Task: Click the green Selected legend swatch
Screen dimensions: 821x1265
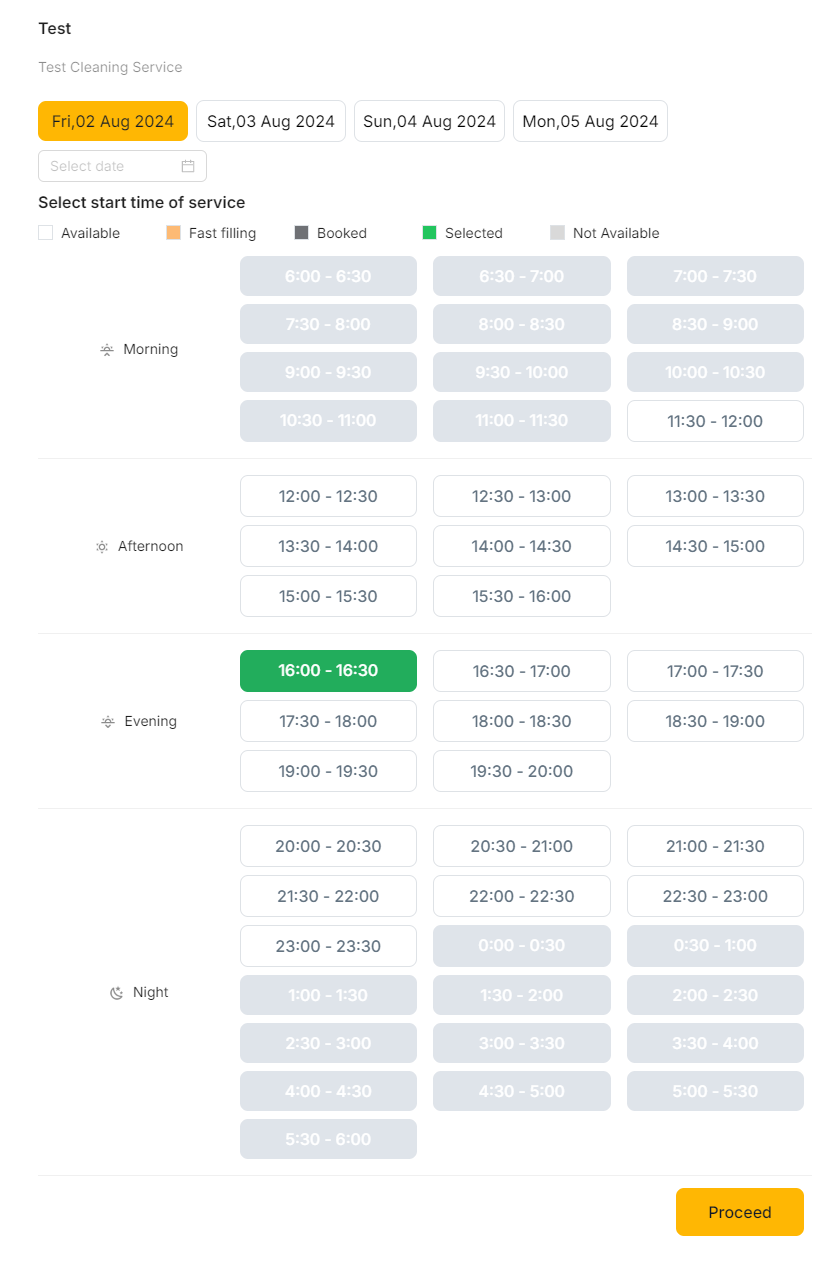Action: coord(430,233)
